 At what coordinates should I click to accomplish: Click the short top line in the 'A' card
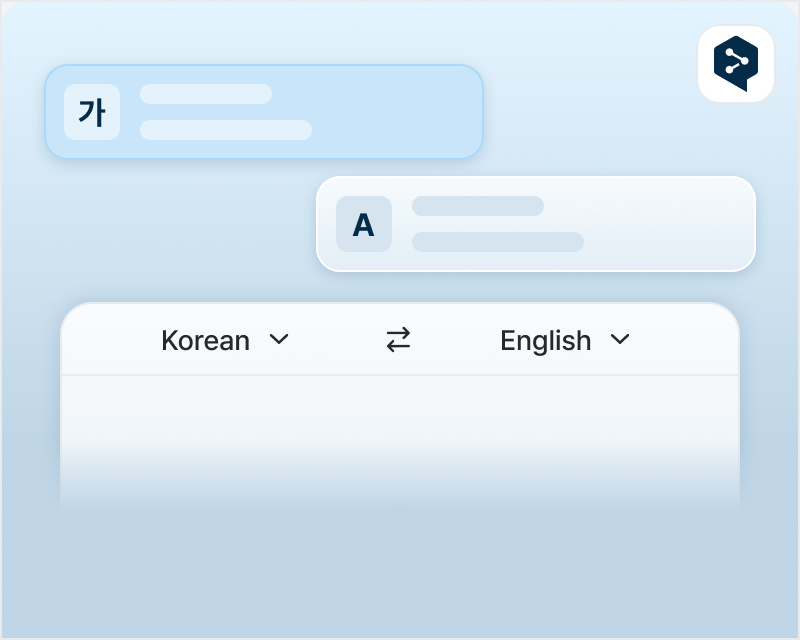(478, 206)
